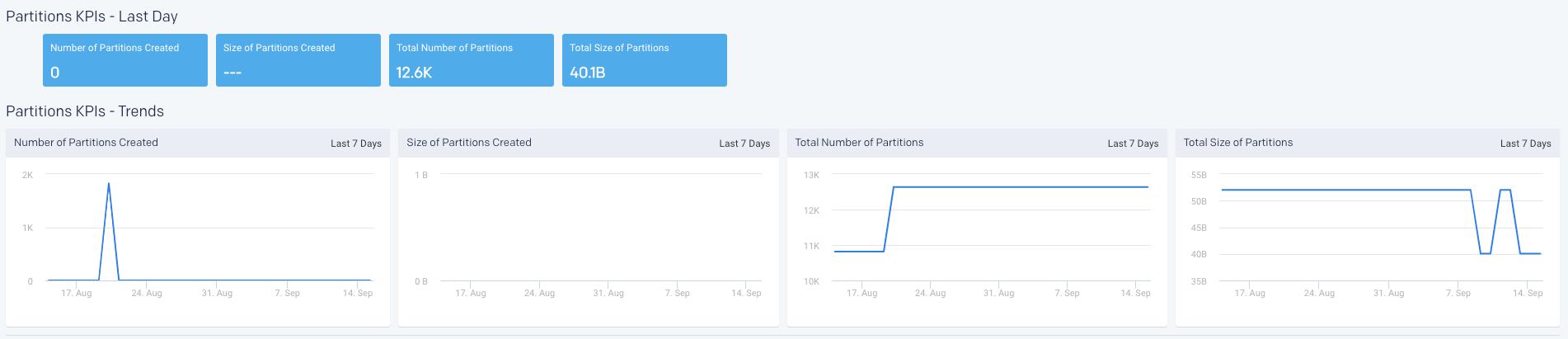Click the 11K axis label in Total Number chart
The height and width of the screenshot is (339, 1568).
click(x=811, y=246)
